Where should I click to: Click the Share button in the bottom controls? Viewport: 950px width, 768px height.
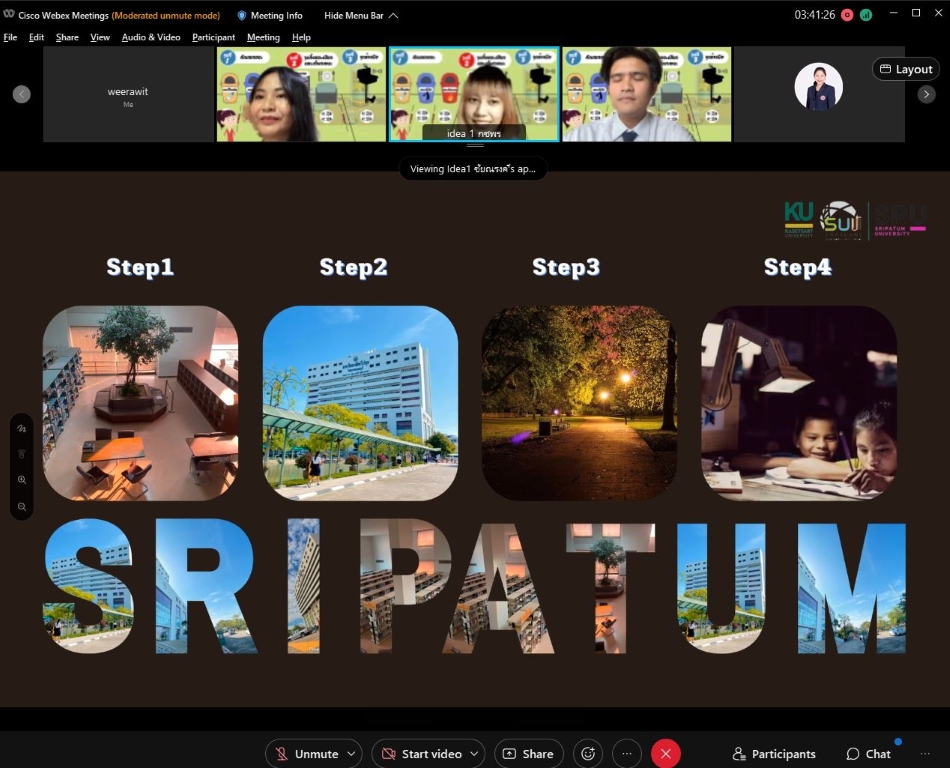pos(529,753)
